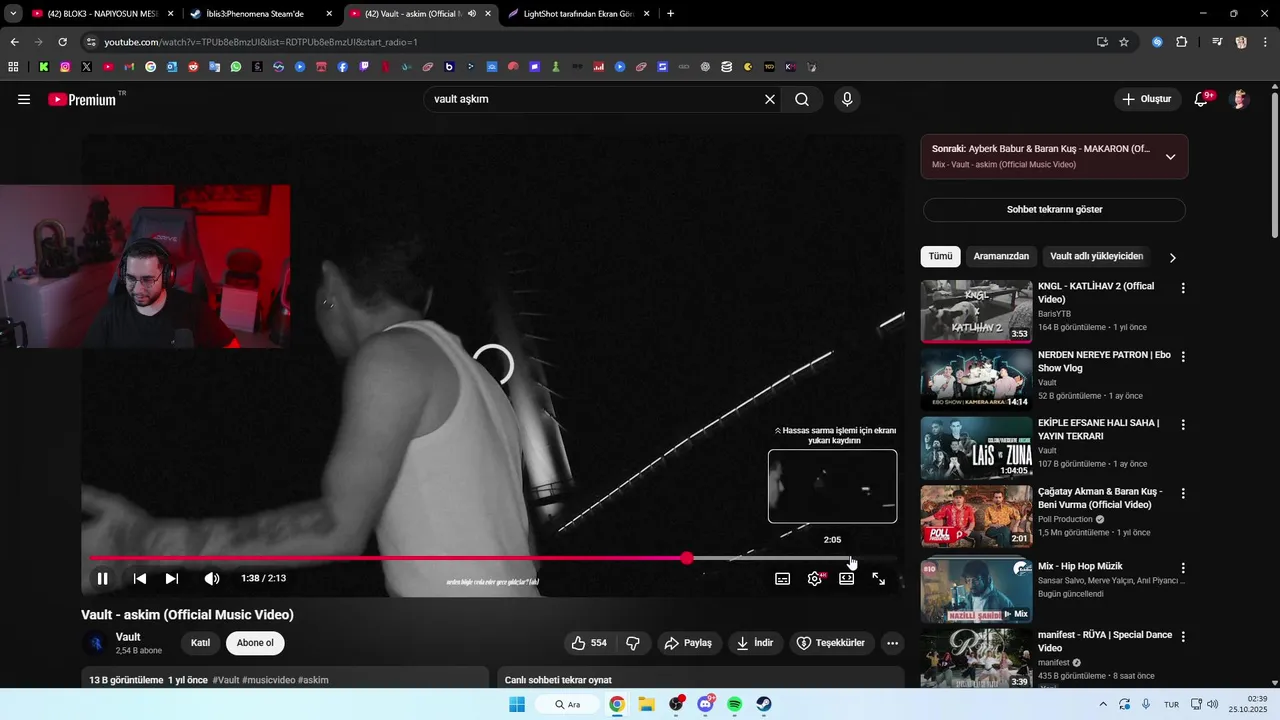The width and height of the screenshot is (1280, 720).
Task: Open a new browser tab
Action: click(x=670, y=14)
